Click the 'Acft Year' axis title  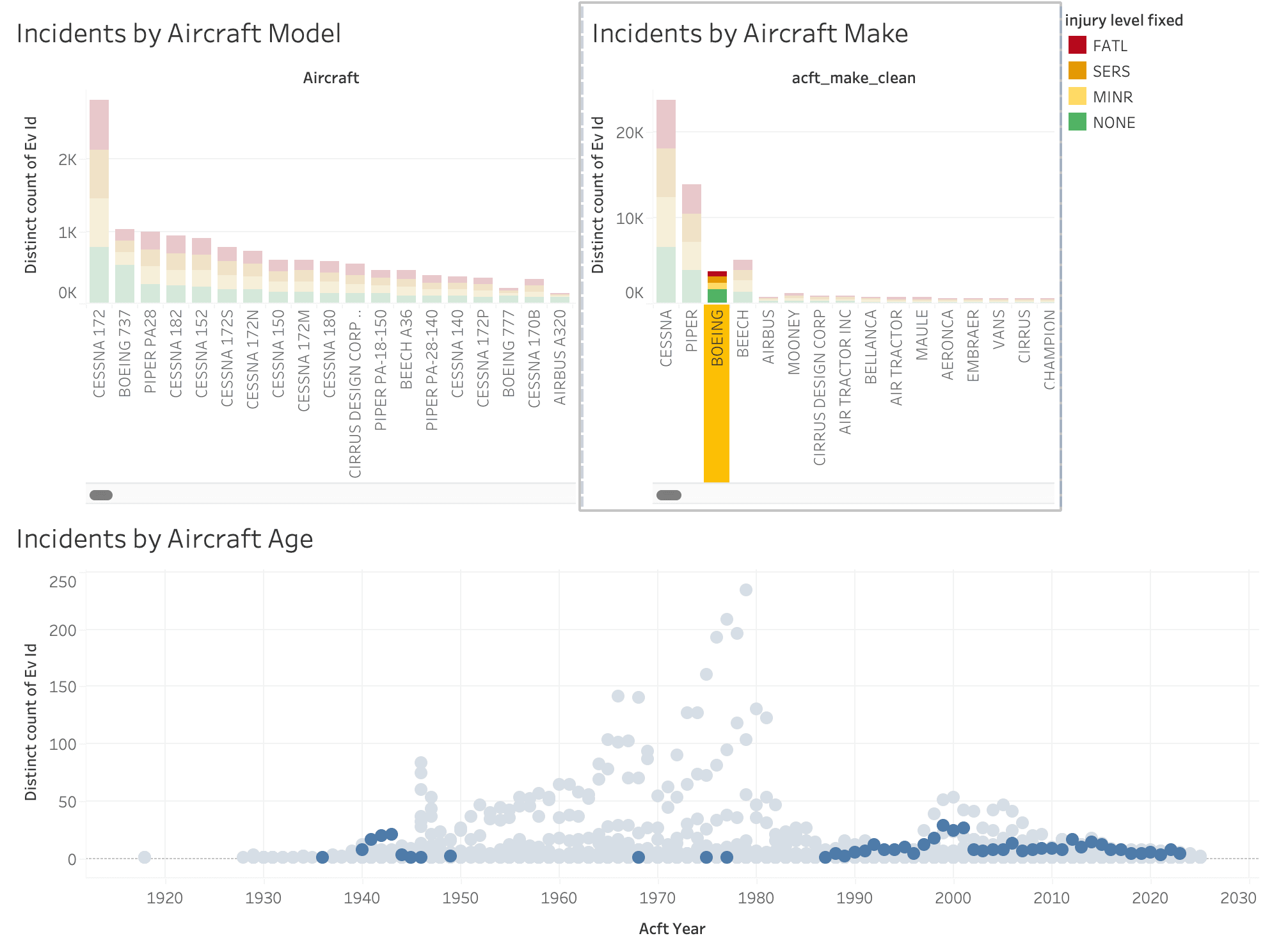pyautogui.click(x=672, y=929)
